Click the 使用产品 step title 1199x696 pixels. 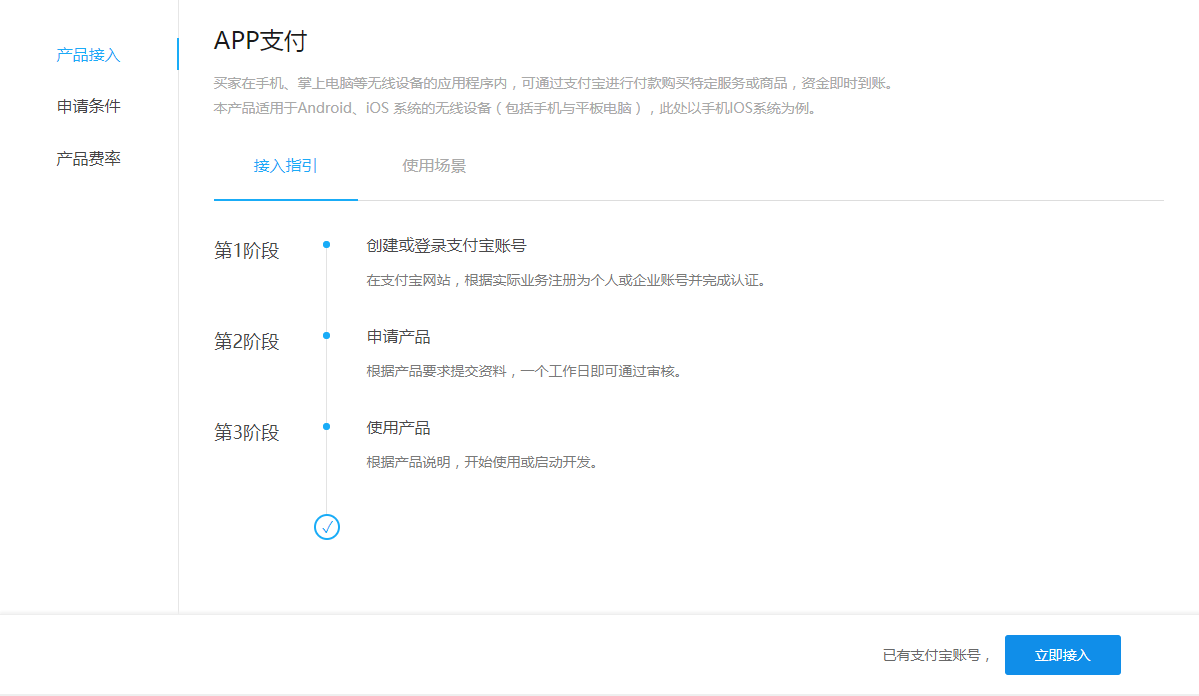click(x=398, y=428)
